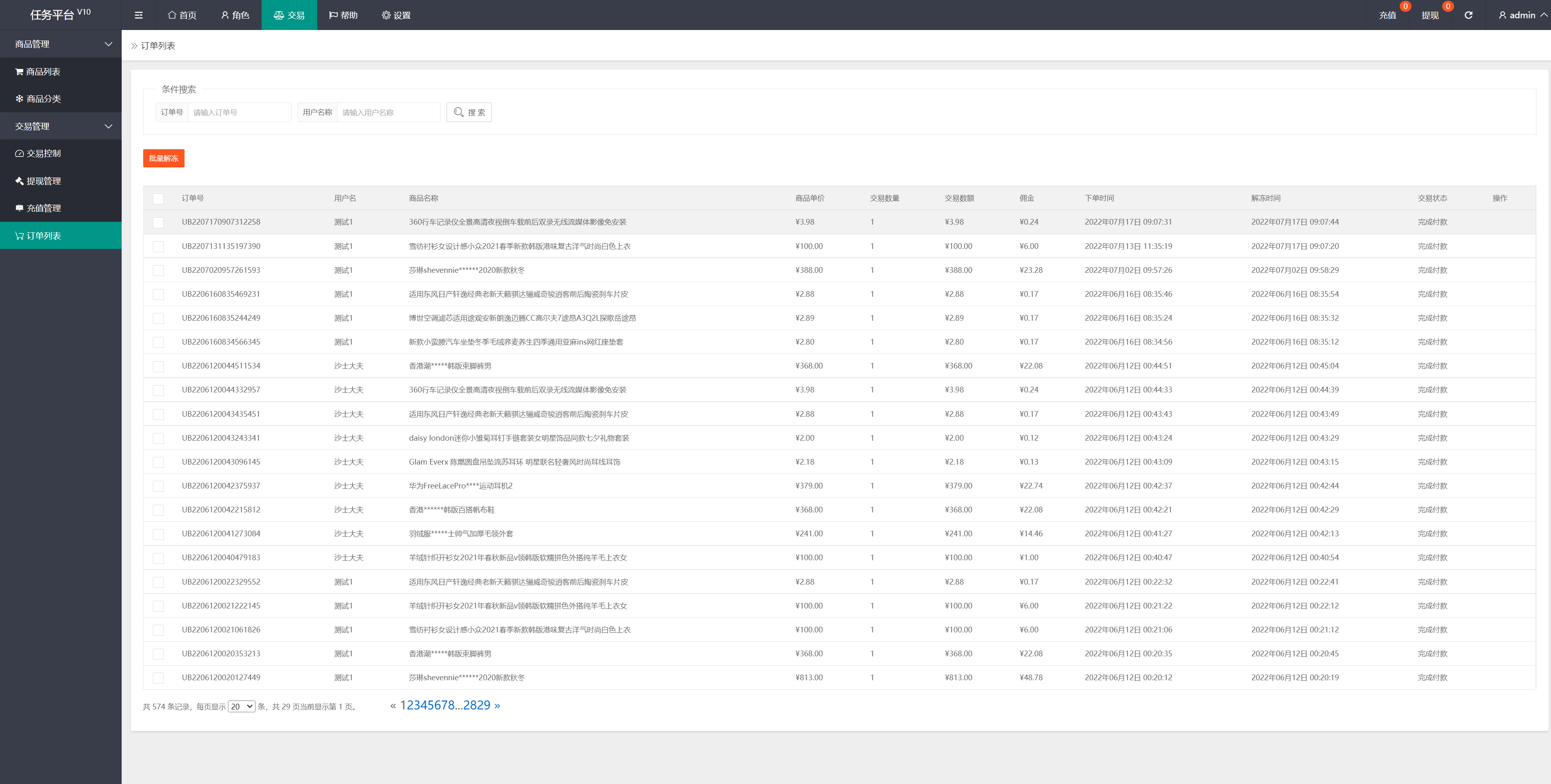Open the 帮助 menu item
This screenshot has width=1551, height=784.
[x=348, y=15]
